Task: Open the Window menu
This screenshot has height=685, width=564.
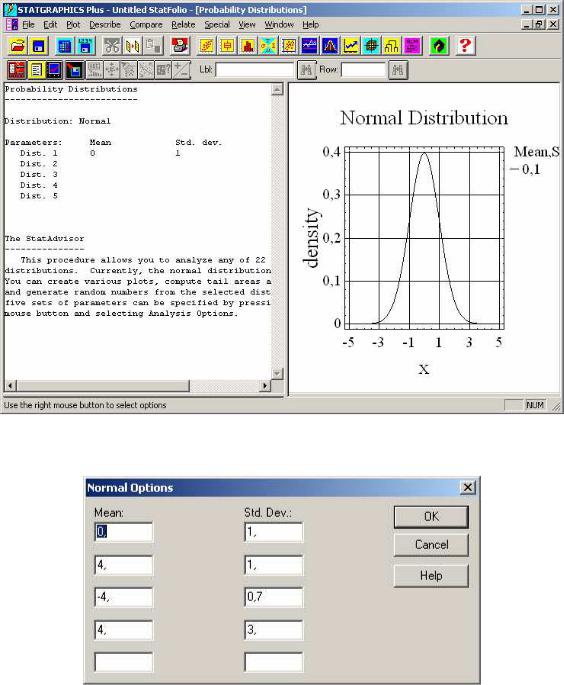Action: coord(279,25)
